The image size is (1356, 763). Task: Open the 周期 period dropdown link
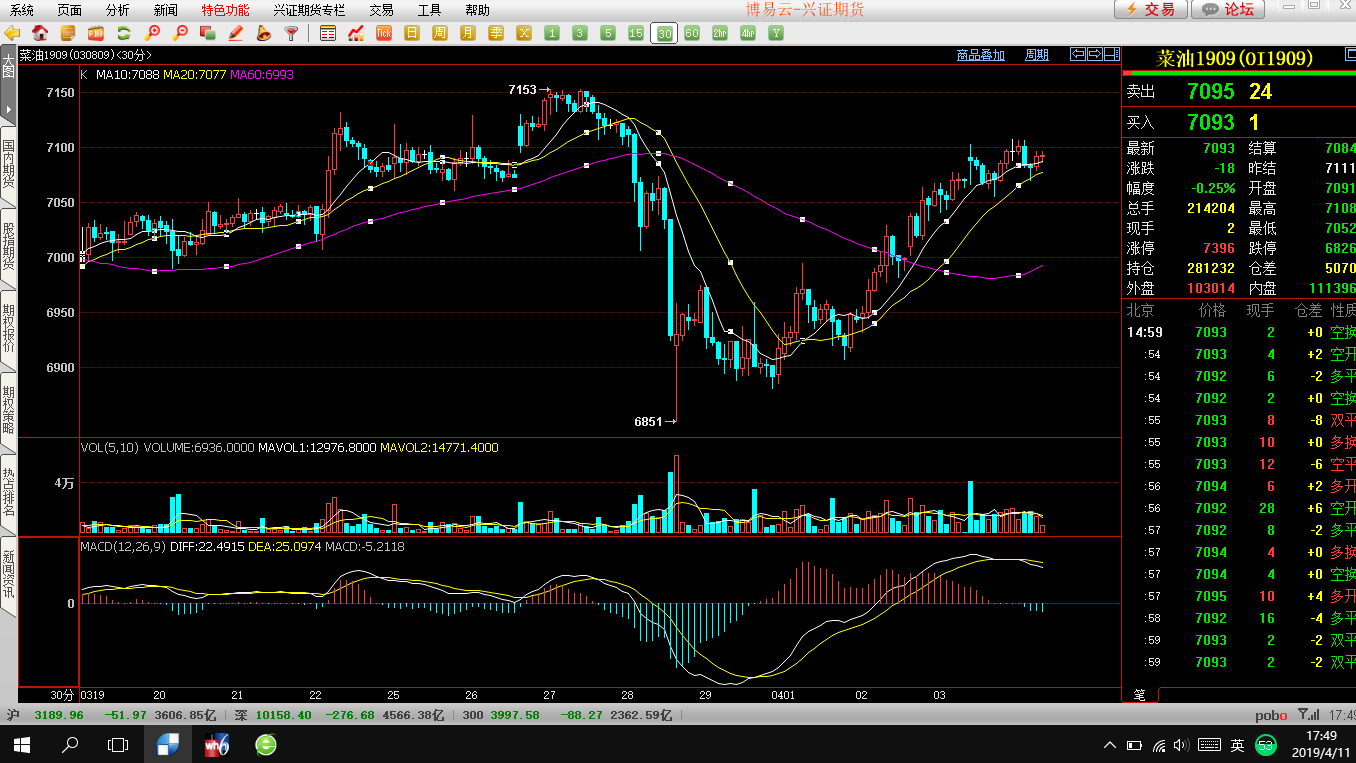pyautogui.click(x=1037, y=55)
